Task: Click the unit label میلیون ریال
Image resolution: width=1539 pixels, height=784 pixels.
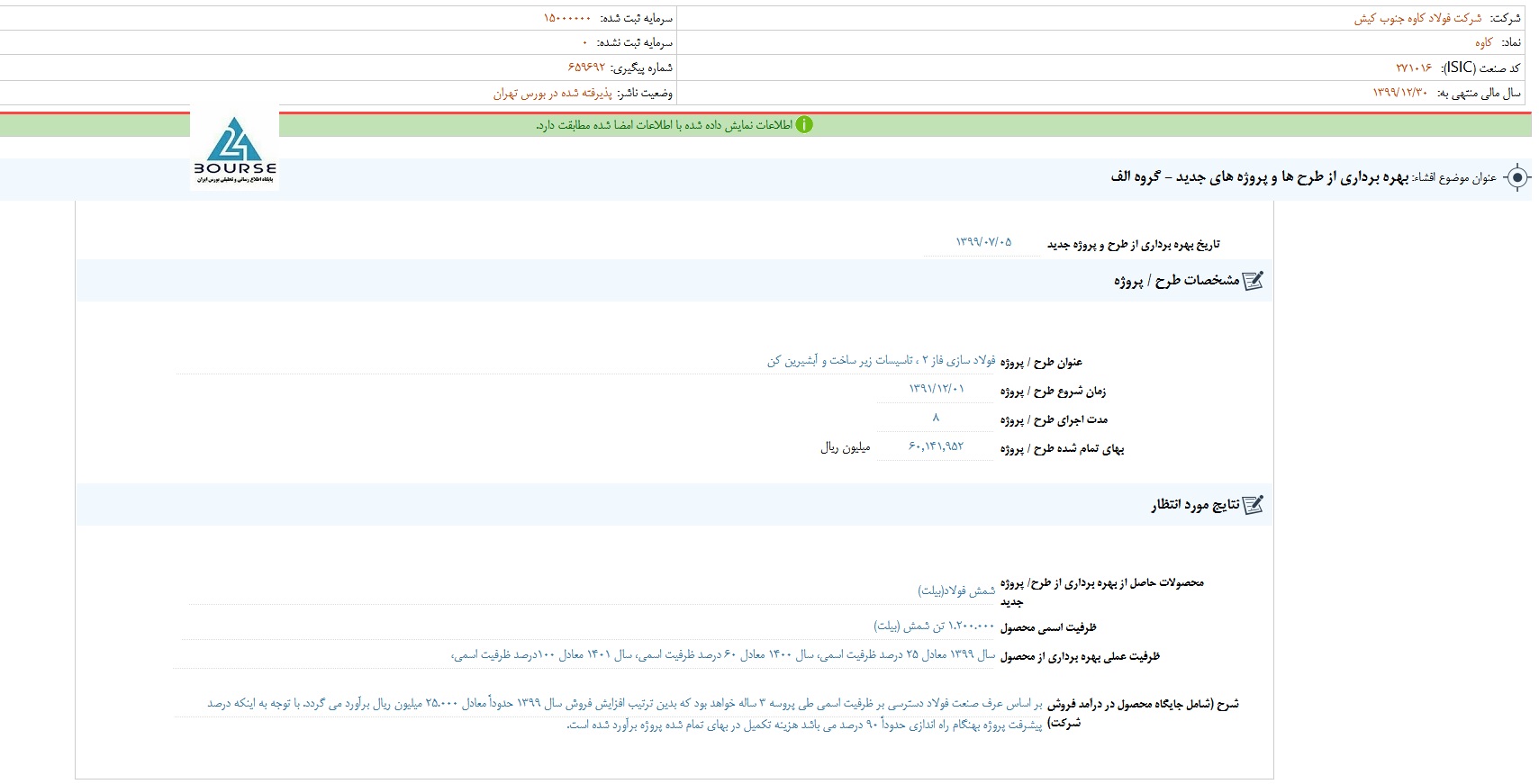Action: point(845,447)
